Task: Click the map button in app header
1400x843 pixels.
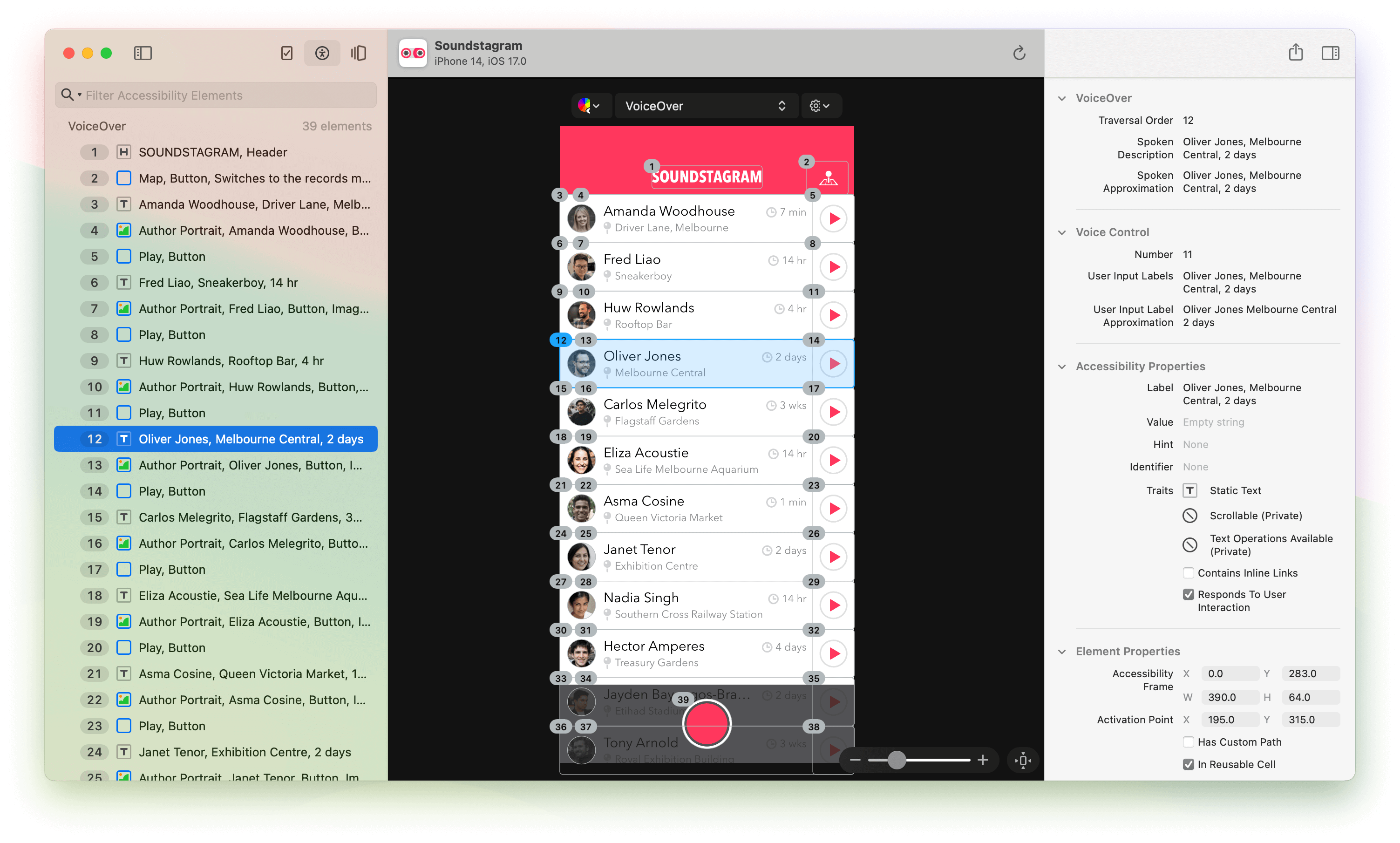Action: [828, 178]
